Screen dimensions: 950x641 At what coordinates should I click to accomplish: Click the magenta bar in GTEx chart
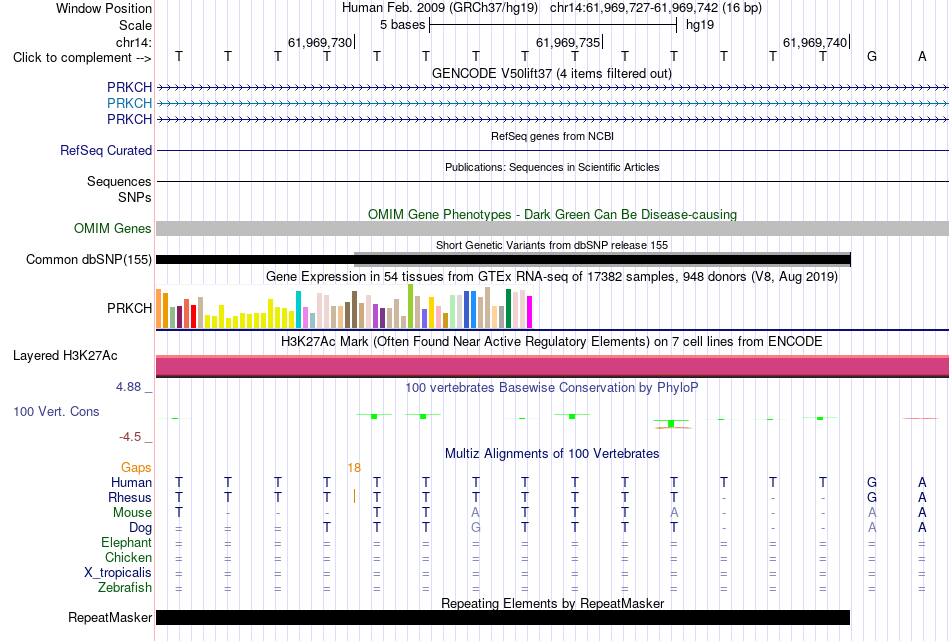click(x=530, y=312)
